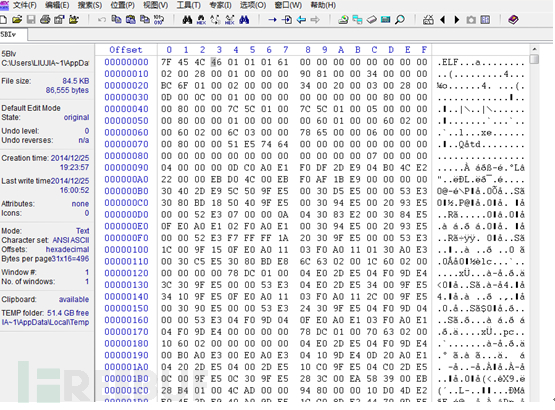Click the State original value
Image resolution: width=555 pixels, height=410 pixels.
[76, 117]
